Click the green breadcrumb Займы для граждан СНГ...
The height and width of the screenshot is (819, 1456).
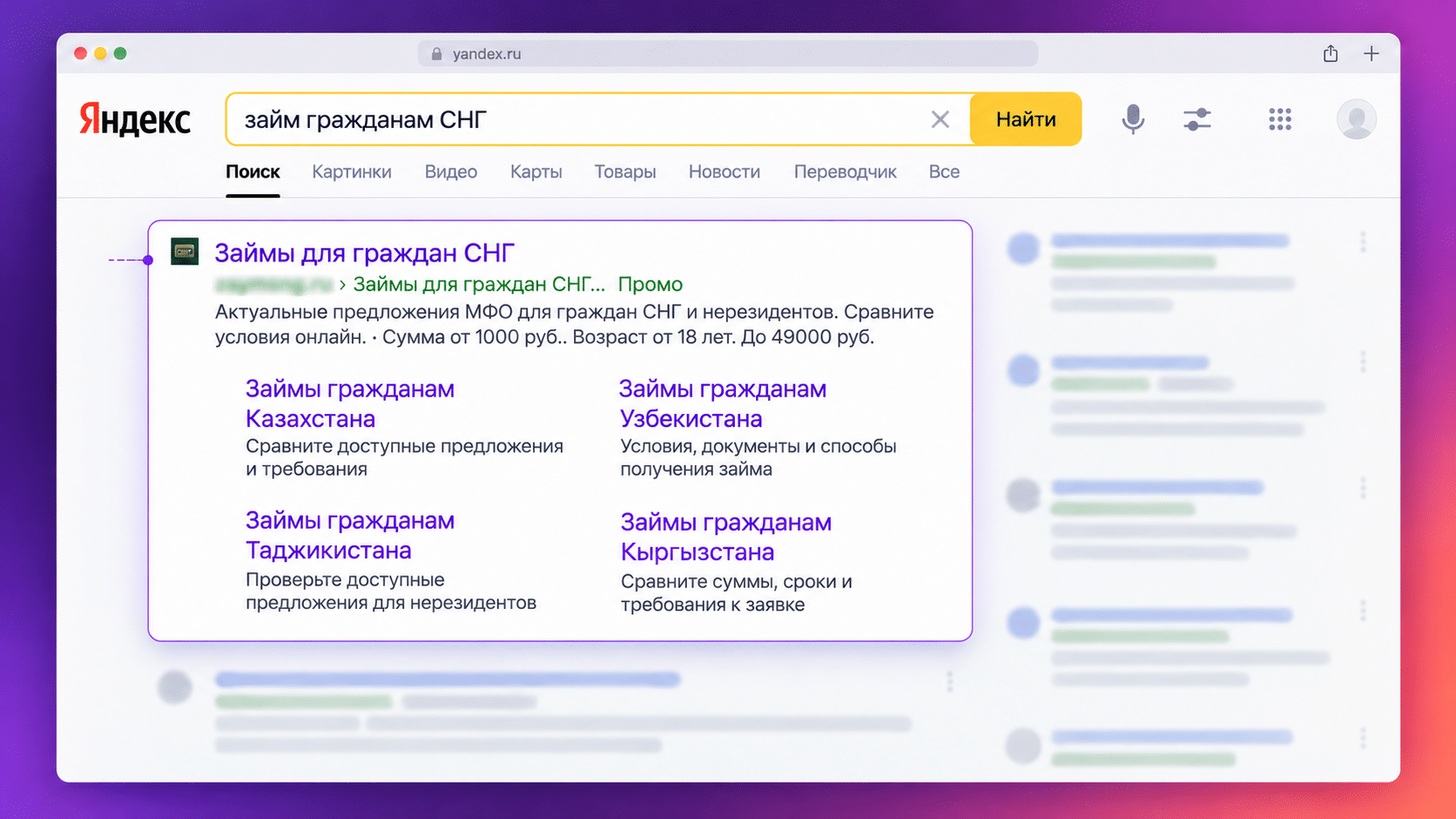(479, 284)
